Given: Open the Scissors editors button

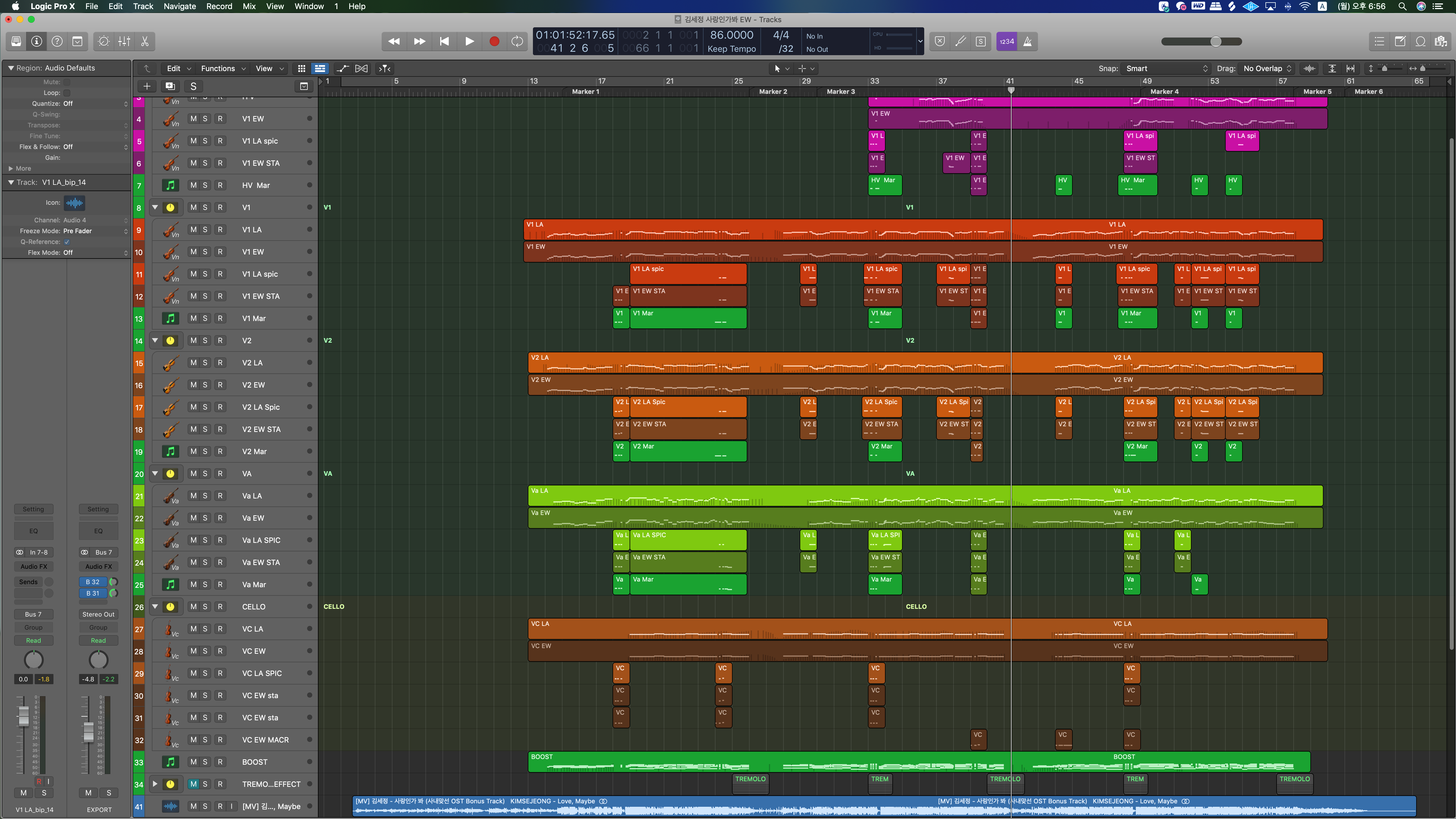Looking at the screenshot, I should tap(145, 41).
